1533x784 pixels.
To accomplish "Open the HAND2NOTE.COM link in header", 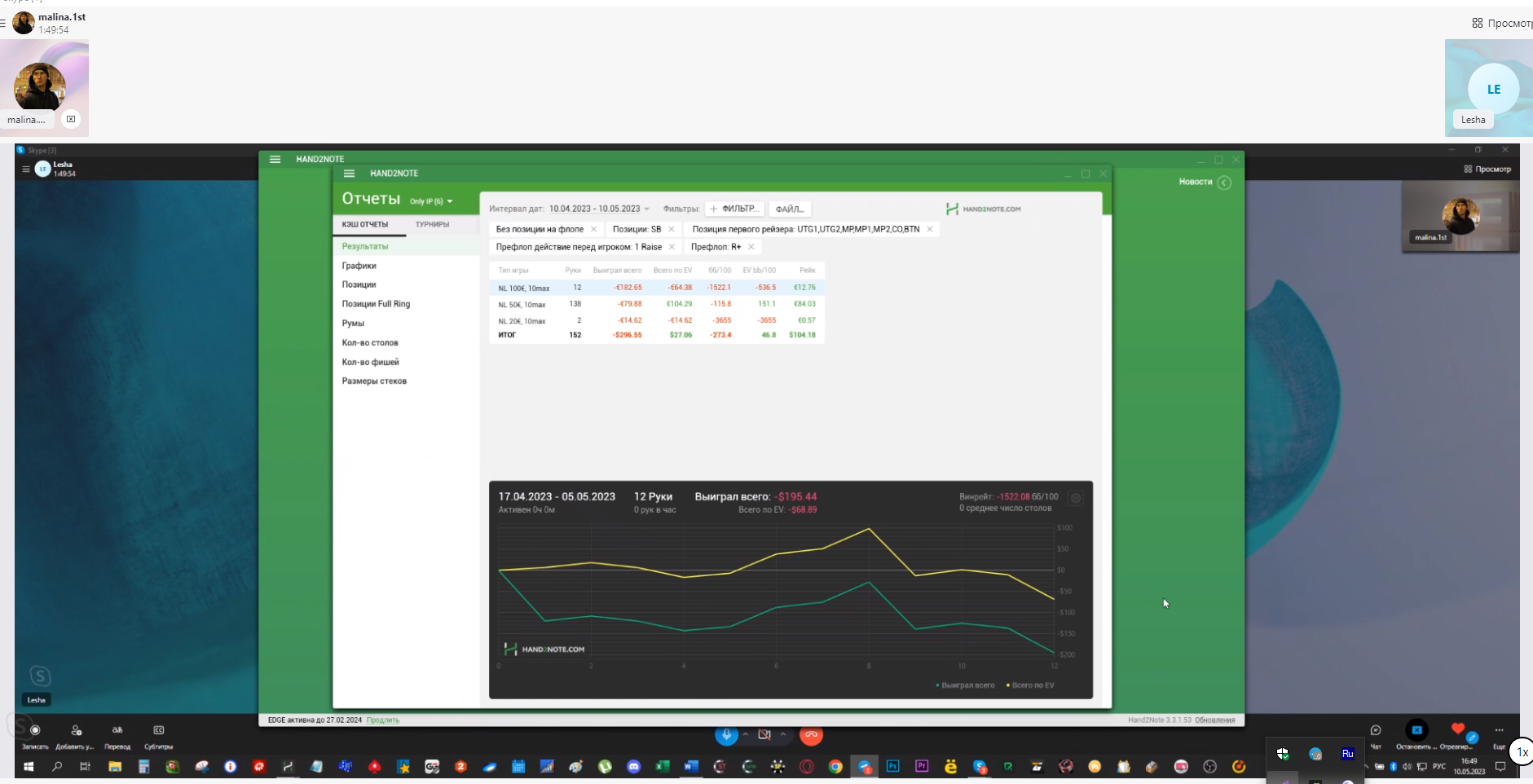I will (984, 209).
